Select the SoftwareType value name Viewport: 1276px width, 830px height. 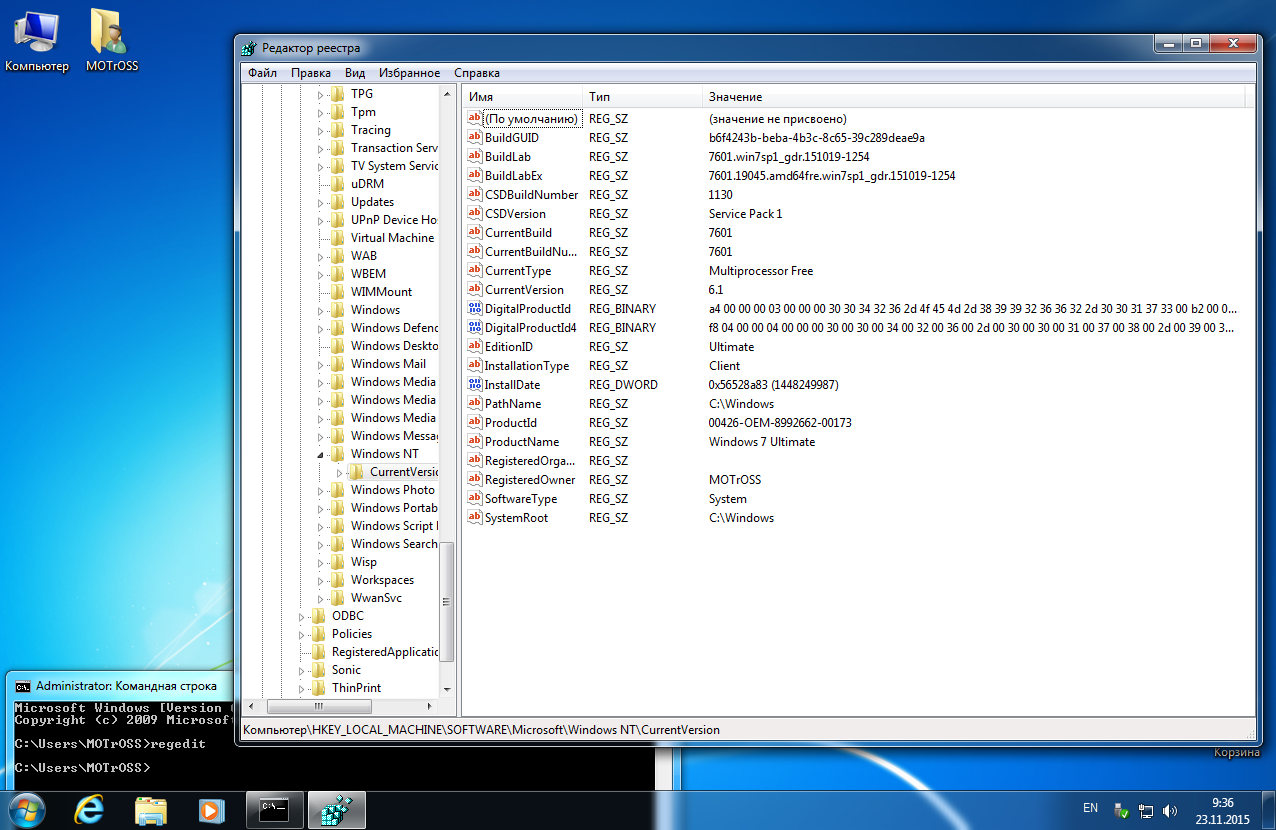521,498
